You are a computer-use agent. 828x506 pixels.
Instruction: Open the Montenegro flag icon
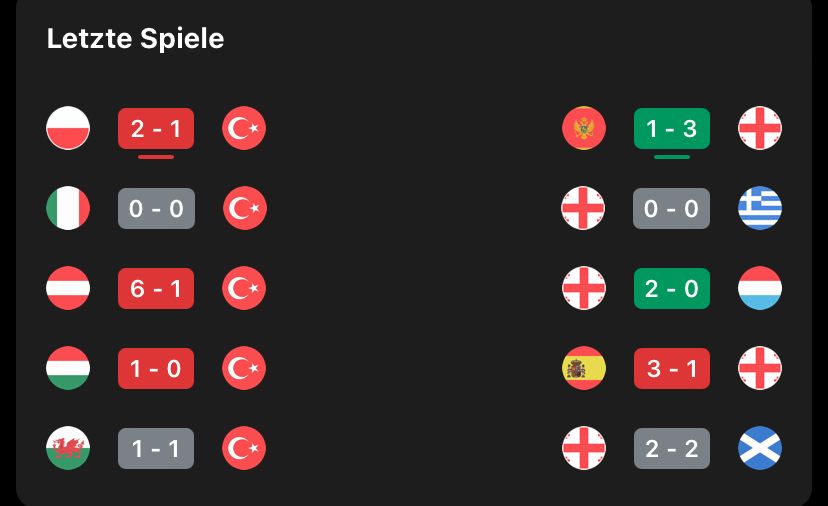coord(584,128)
